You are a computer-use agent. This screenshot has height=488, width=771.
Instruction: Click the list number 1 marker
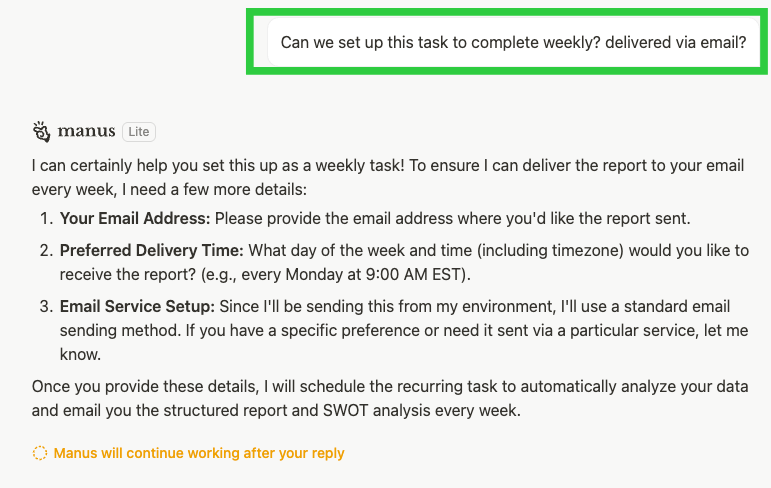[44, 218]
